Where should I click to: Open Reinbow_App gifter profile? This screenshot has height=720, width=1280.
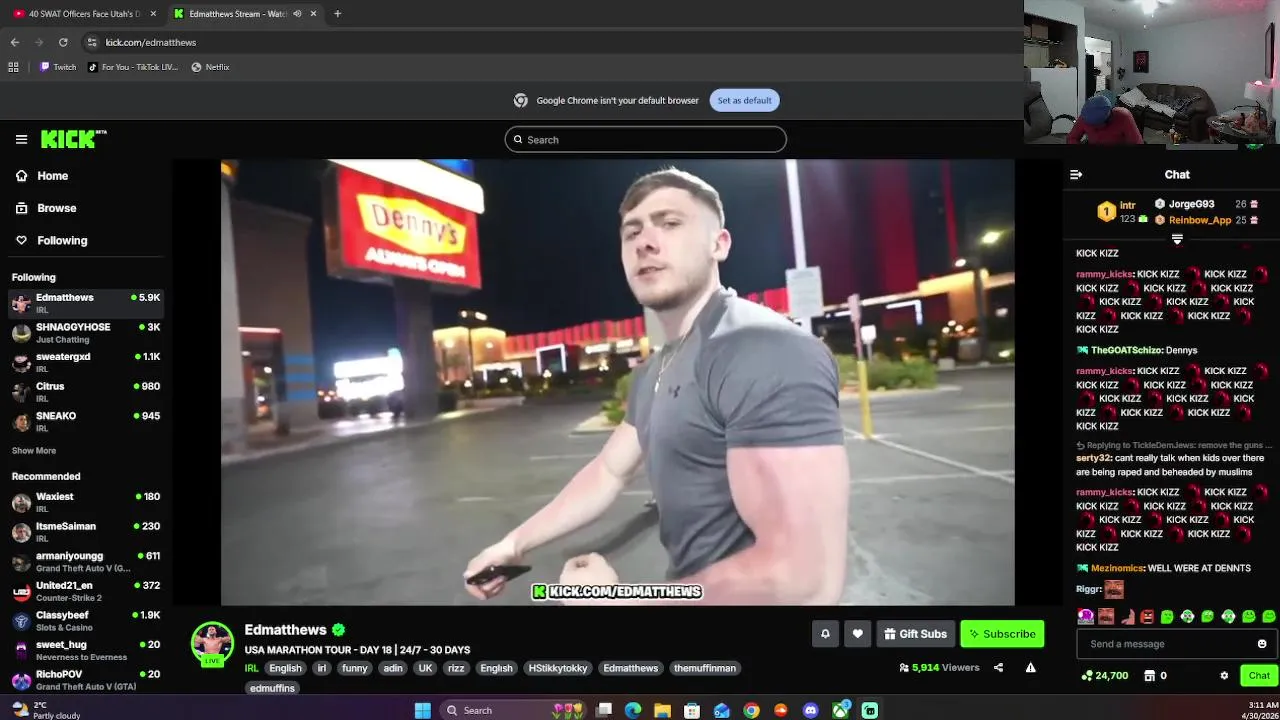click(1199, 220)
